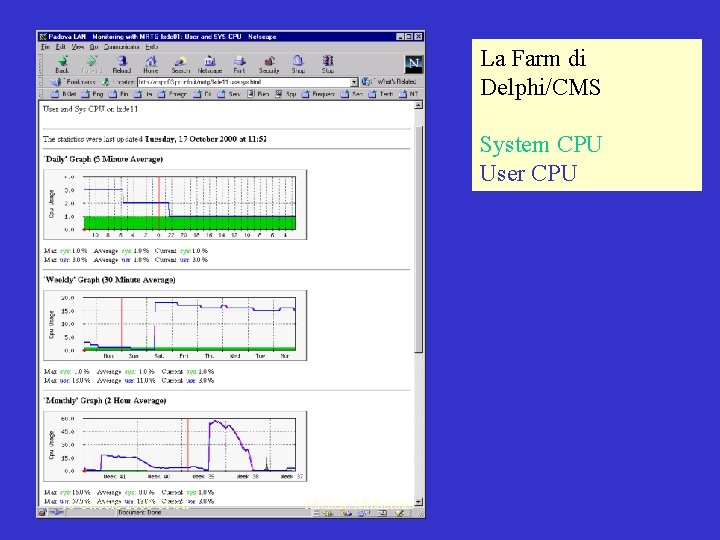Click the 'Daily' Graph (5 Minute Average) heading

(x=103, y=159)
